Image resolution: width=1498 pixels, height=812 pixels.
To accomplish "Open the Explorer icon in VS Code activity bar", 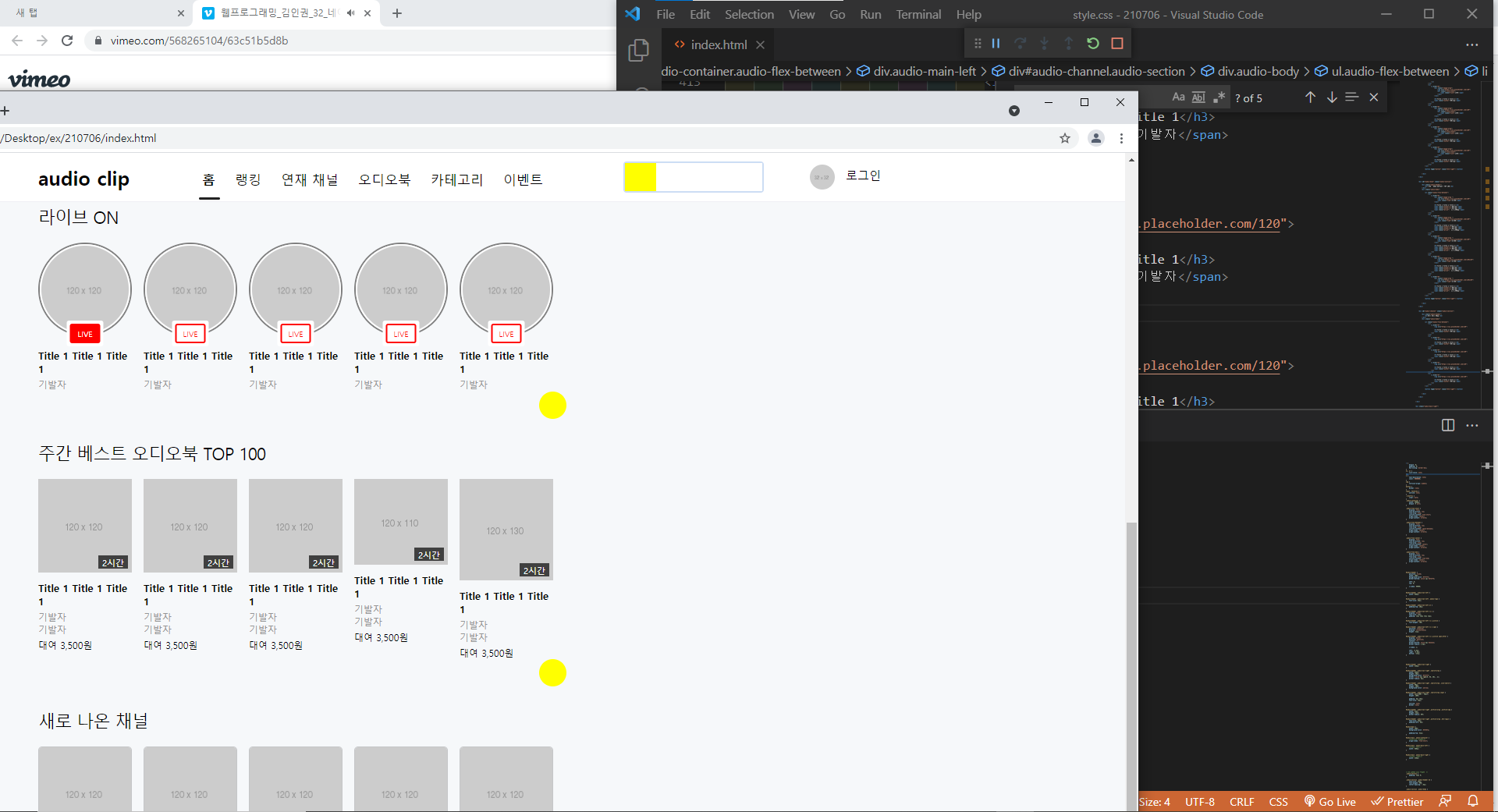I will coord(639,51).
